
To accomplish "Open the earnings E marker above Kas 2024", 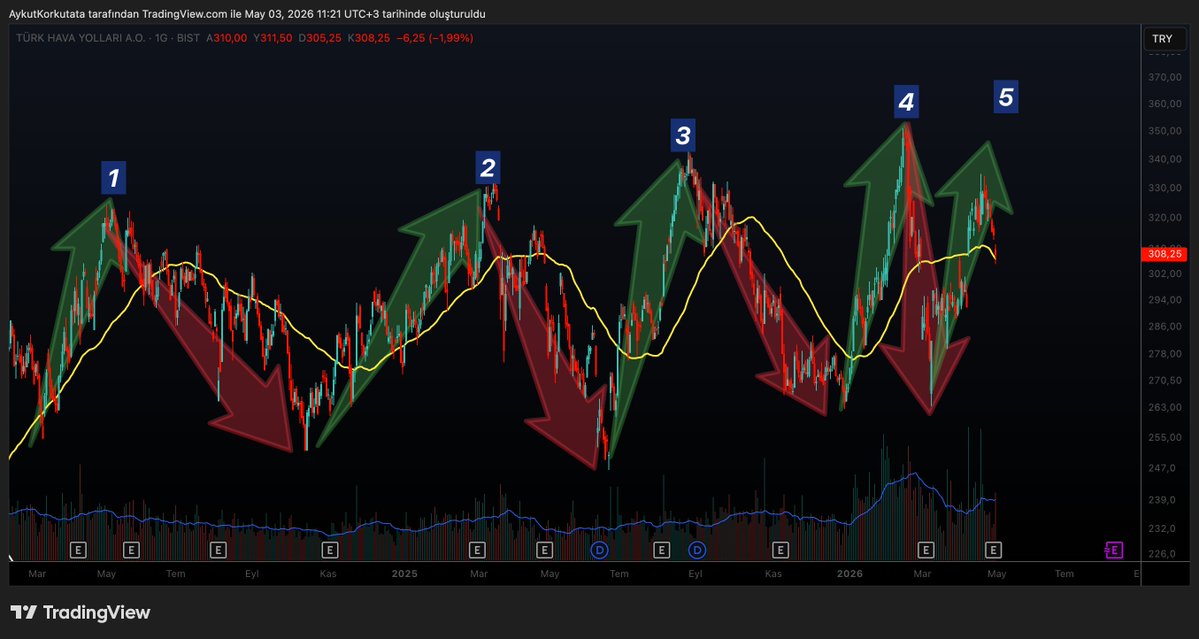I will point(330,550).
